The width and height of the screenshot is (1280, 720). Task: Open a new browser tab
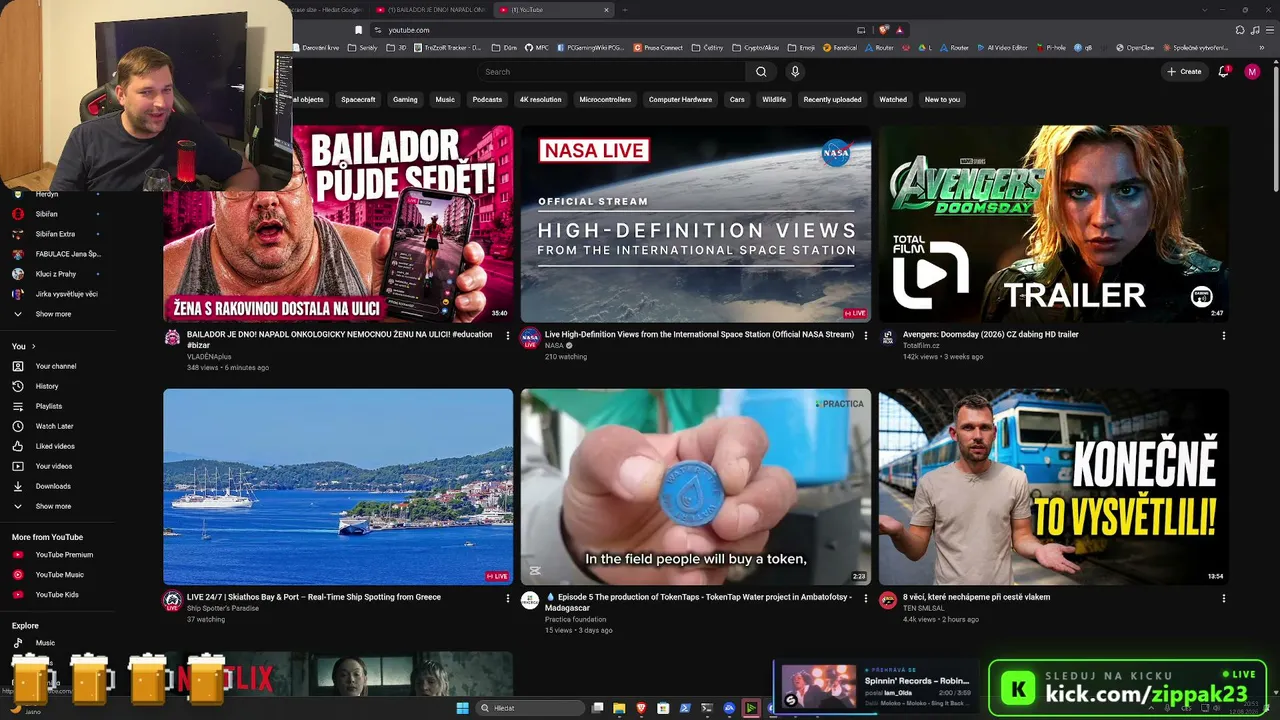coord(625,10)
